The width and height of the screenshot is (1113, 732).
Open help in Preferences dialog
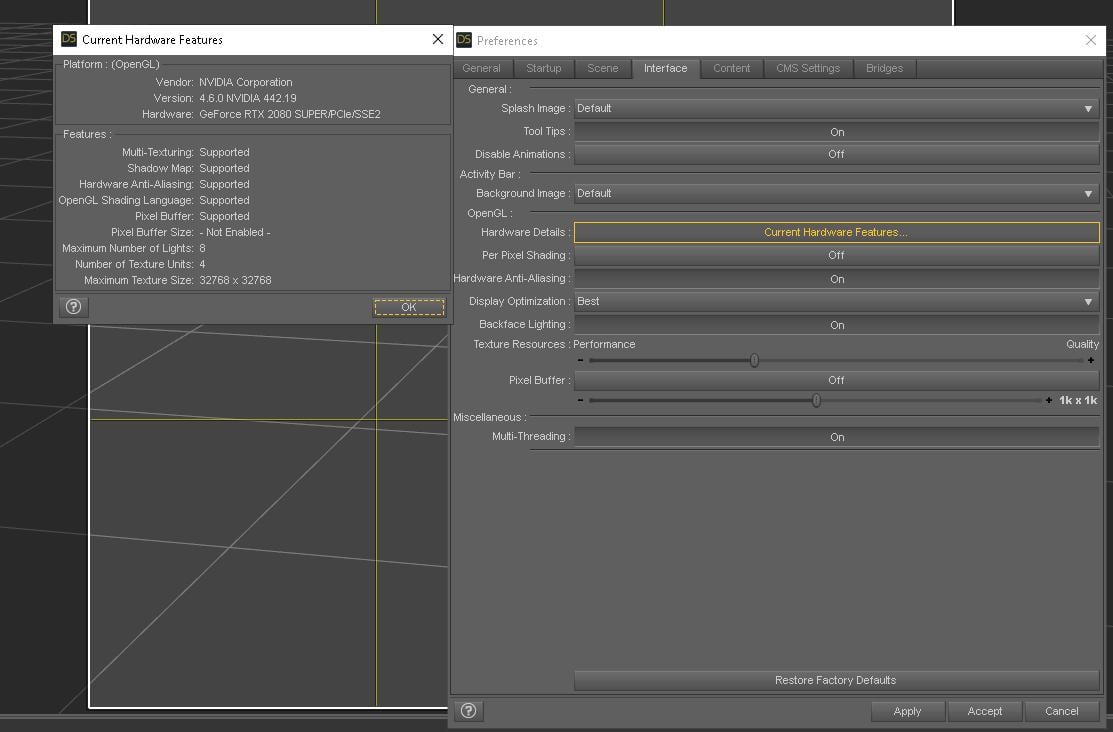tap(468, 711)
